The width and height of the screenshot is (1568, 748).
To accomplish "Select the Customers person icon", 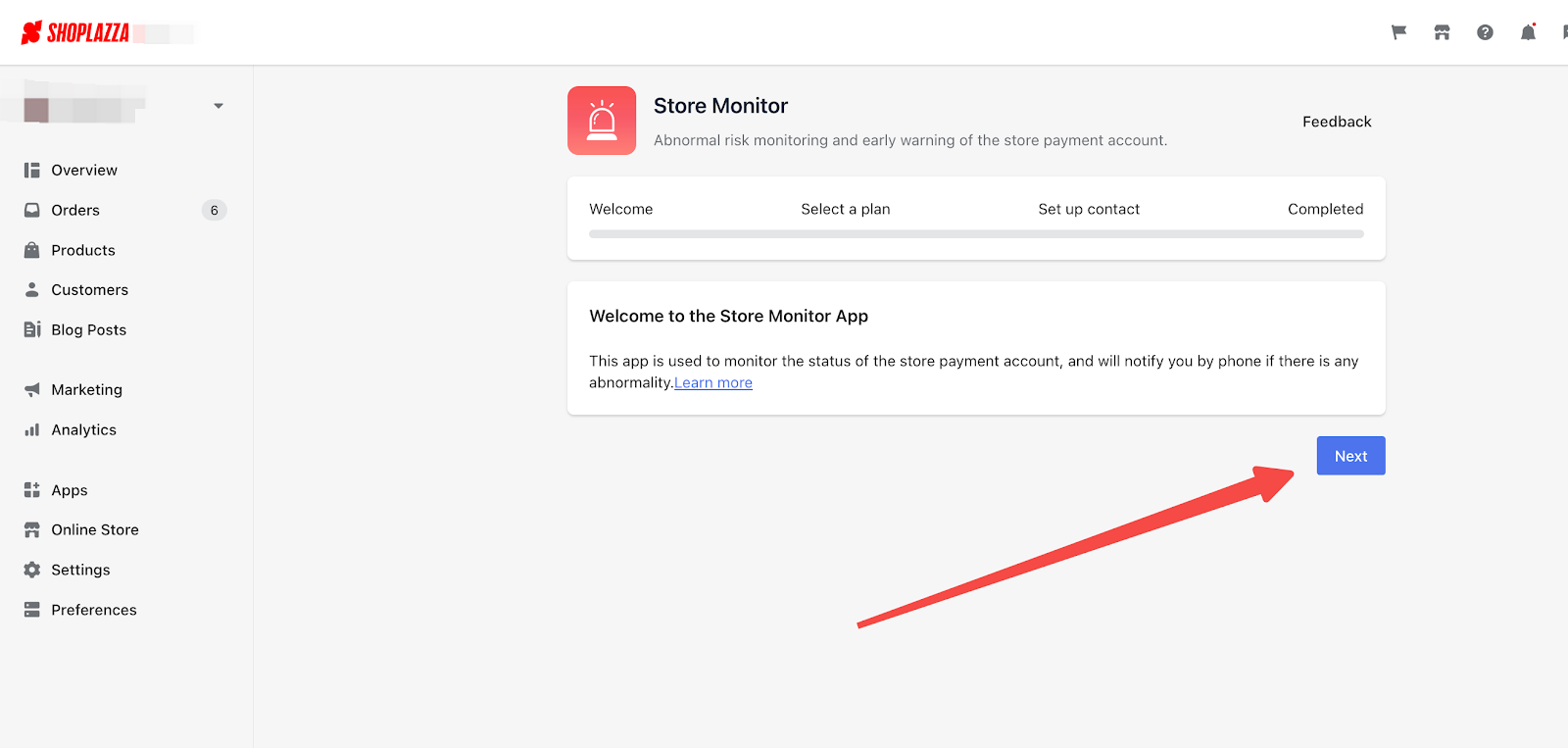I will [32, 290].
